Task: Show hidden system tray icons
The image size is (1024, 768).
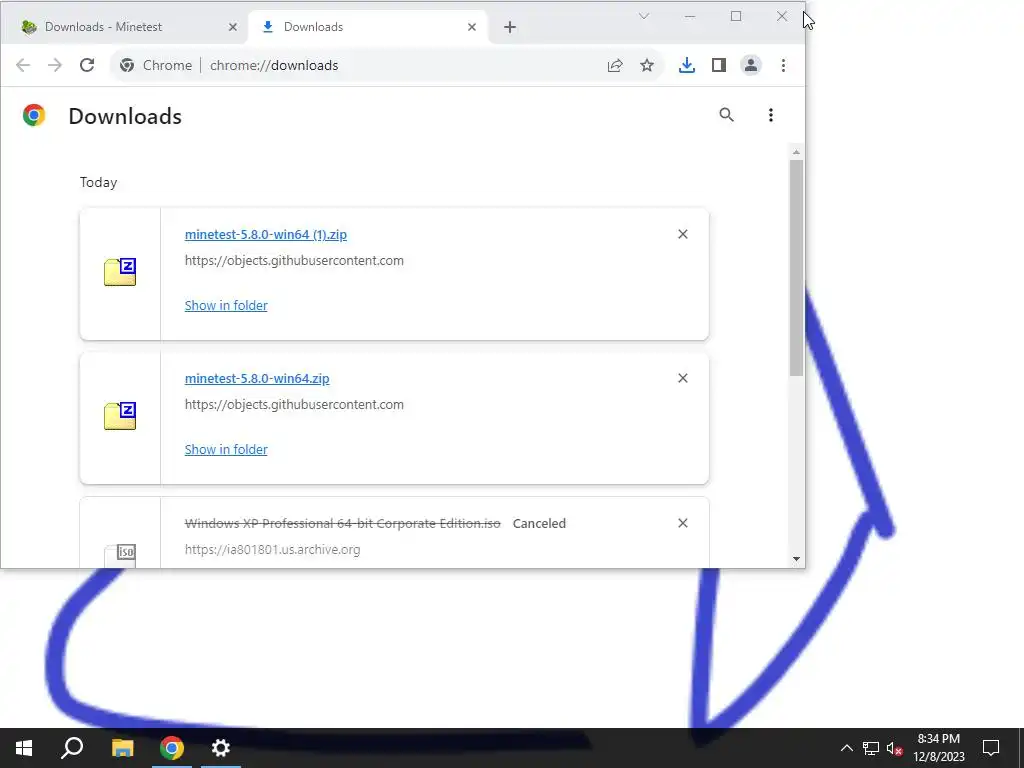Action: pyautogui.click(x=846, y=748)
